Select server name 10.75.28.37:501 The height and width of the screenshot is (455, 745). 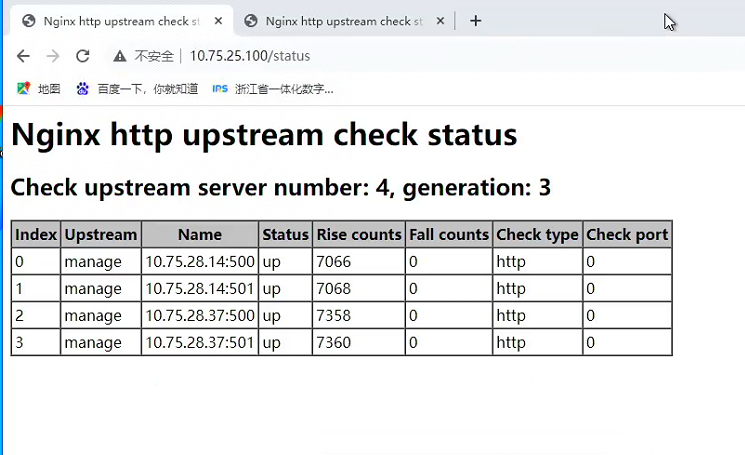click(200, 342)
